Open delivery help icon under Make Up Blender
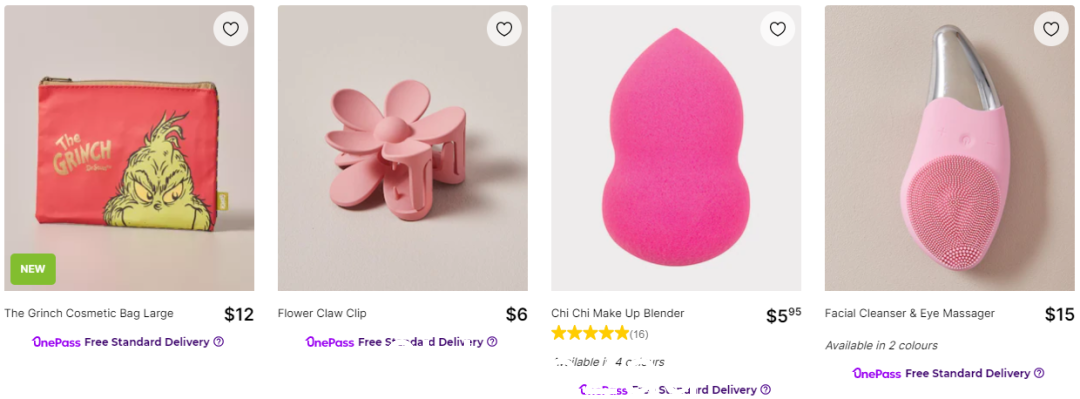 click(765, 390)
